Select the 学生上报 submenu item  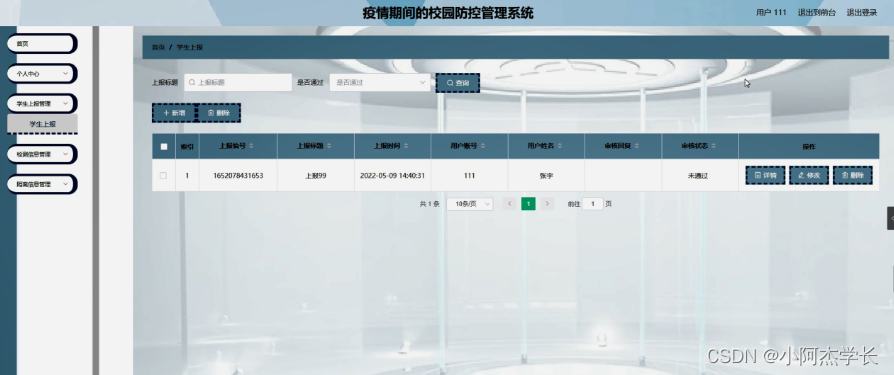click(42, 124)
